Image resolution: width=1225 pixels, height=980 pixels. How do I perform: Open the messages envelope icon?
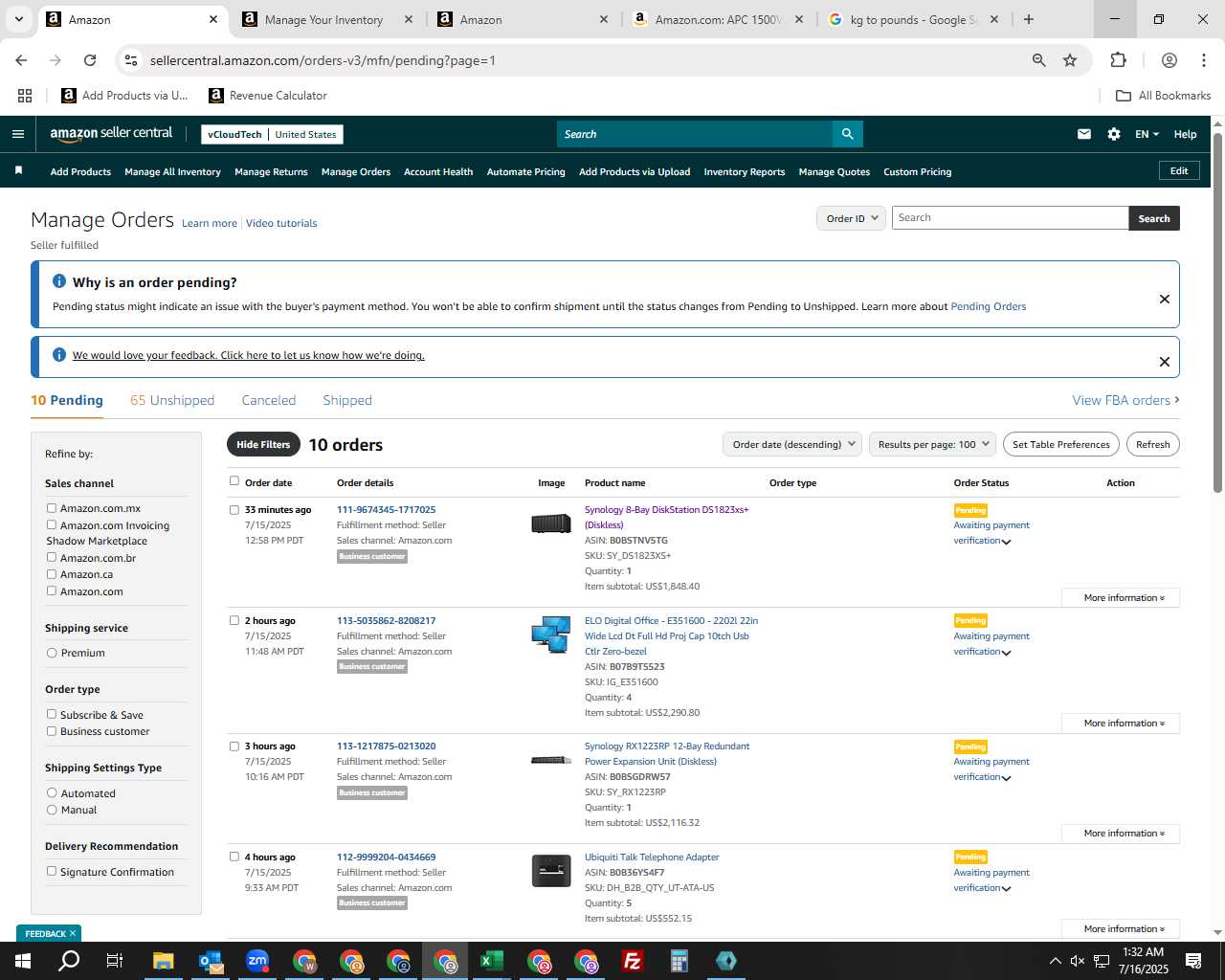pyautogui.click(x=1084, y=134)
